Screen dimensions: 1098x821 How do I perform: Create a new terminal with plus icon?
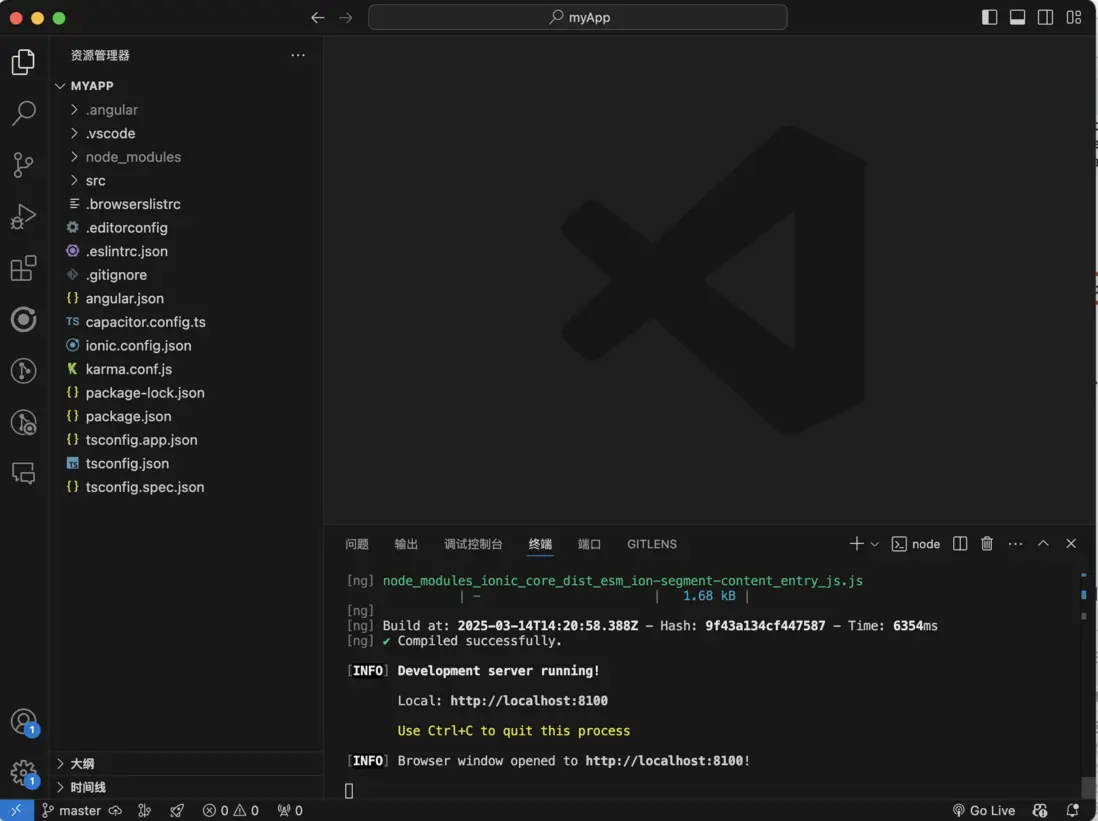click(856, 544)
